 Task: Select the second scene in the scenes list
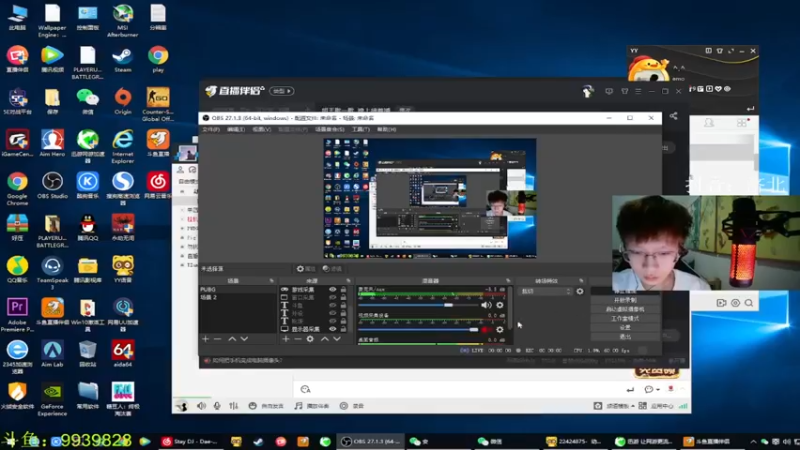pos(238,297)
